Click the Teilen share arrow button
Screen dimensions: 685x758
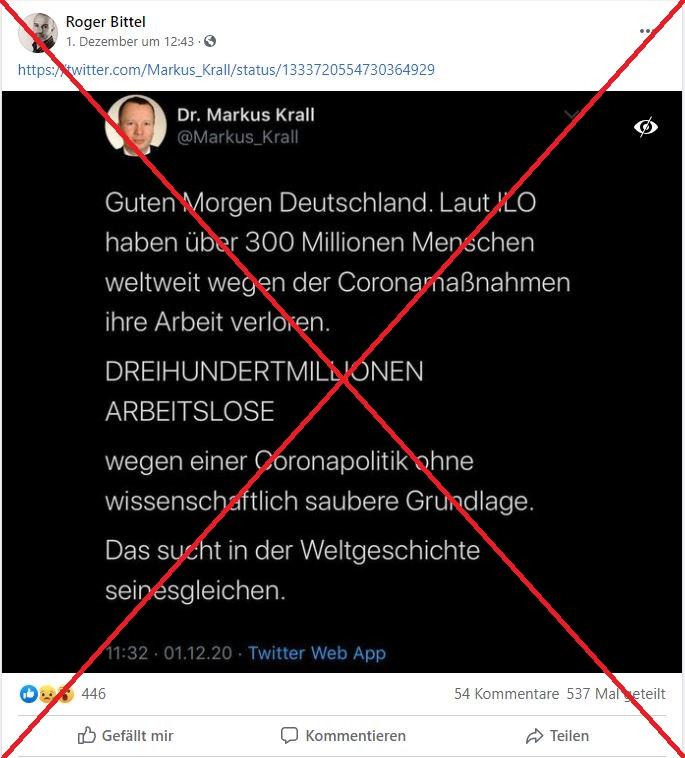tap(557, 736)
